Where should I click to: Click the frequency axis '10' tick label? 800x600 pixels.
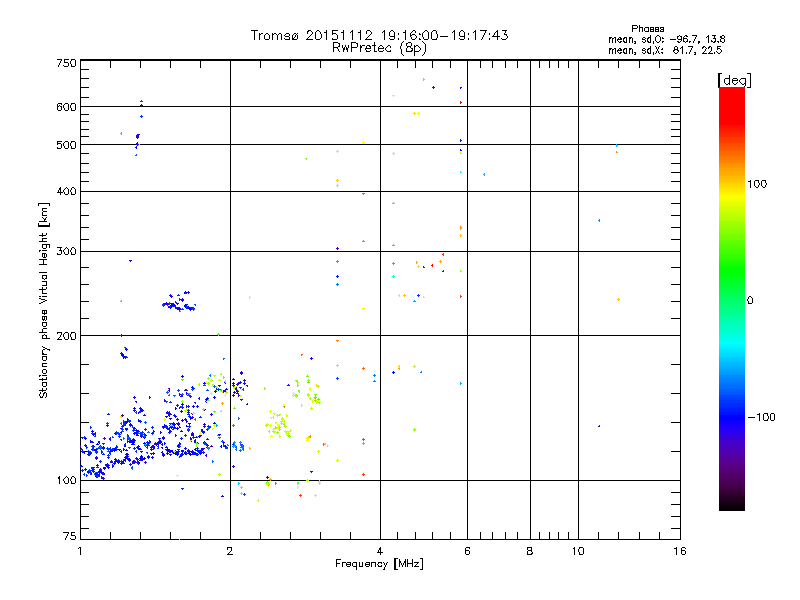(578, 551)
